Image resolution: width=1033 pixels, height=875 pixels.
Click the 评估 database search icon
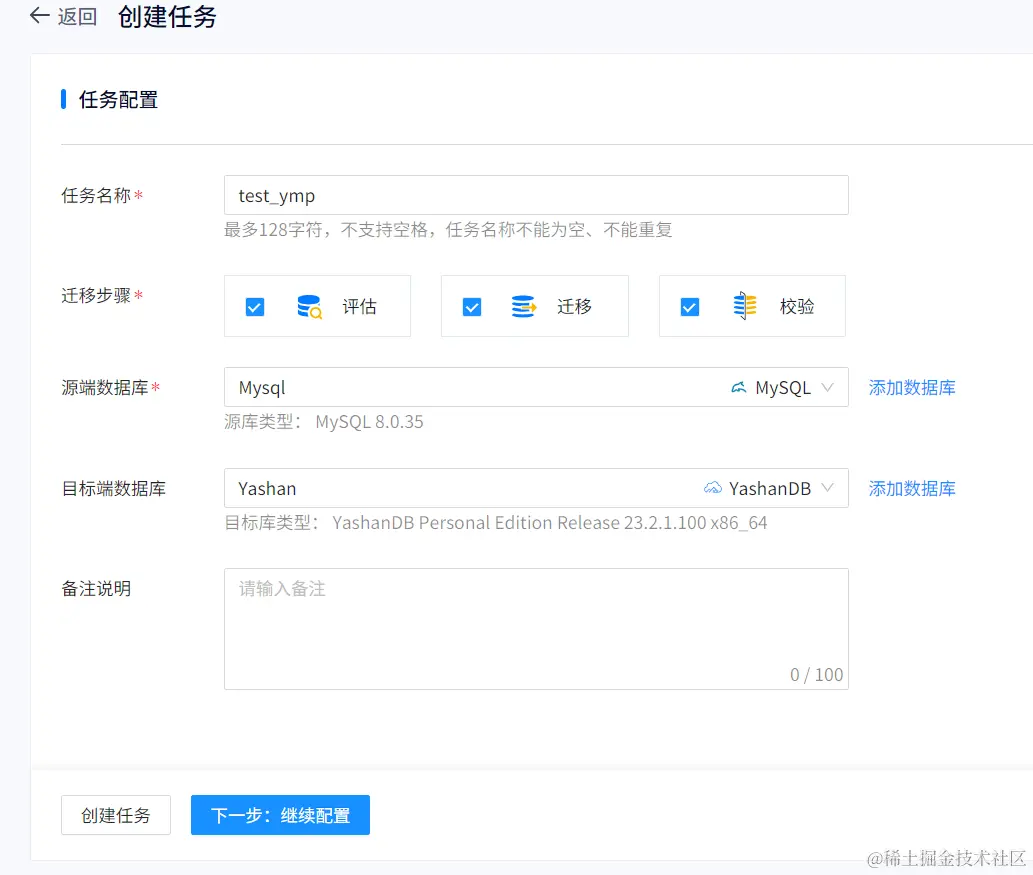click(309, 307)
